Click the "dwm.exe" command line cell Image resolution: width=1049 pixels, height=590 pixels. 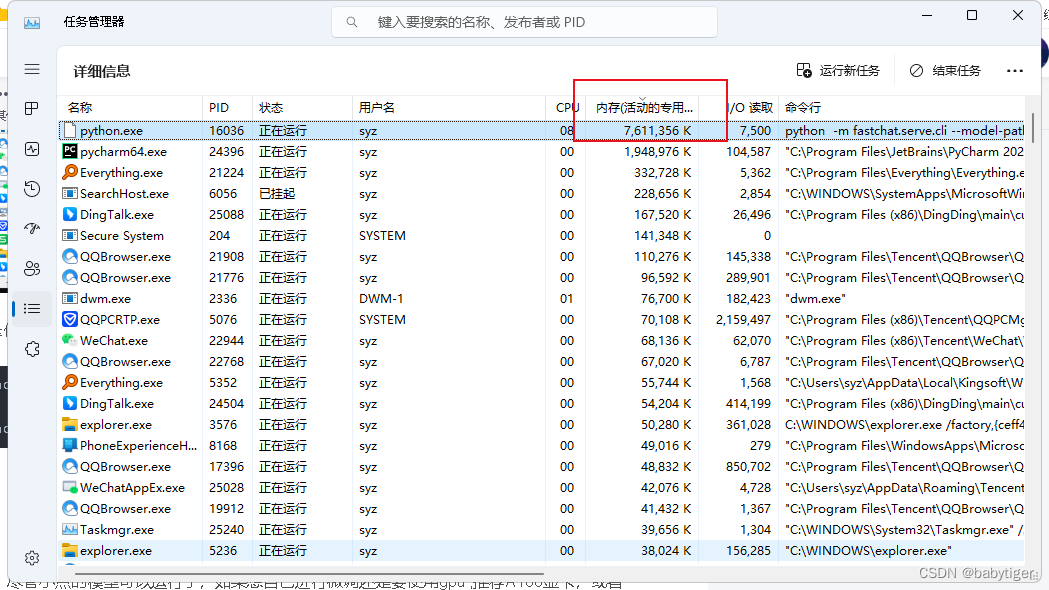816,299
